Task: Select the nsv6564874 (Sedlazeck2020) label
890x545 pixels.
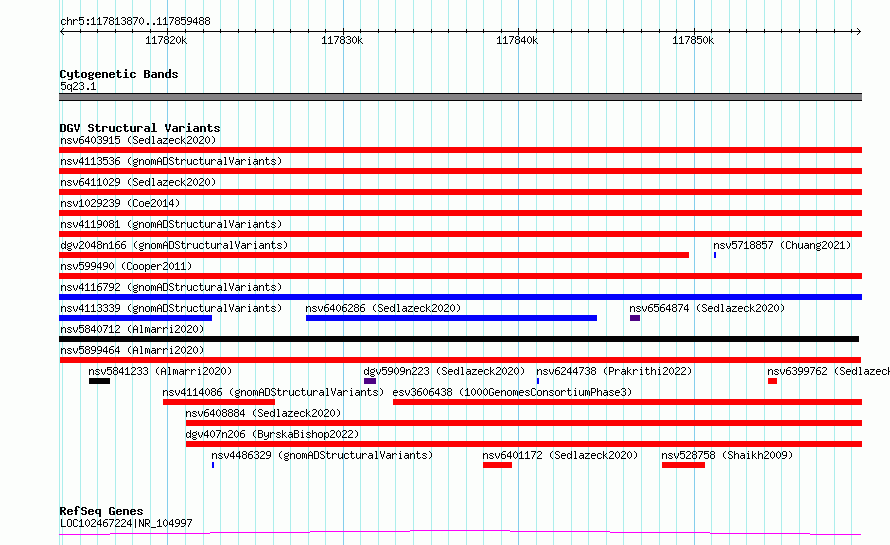Action: [707, 308]
